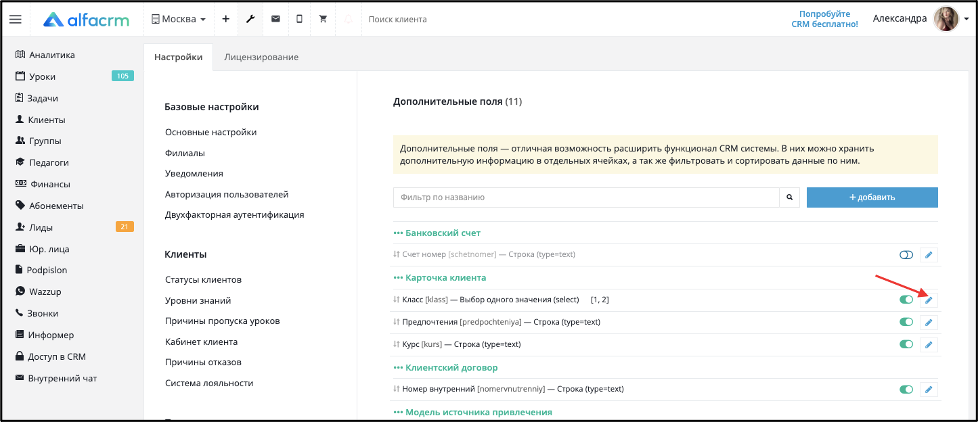Open the hamburger menu icon
Image resolution: width=979 pixels, height=422 pixels.
click(16, 19)
